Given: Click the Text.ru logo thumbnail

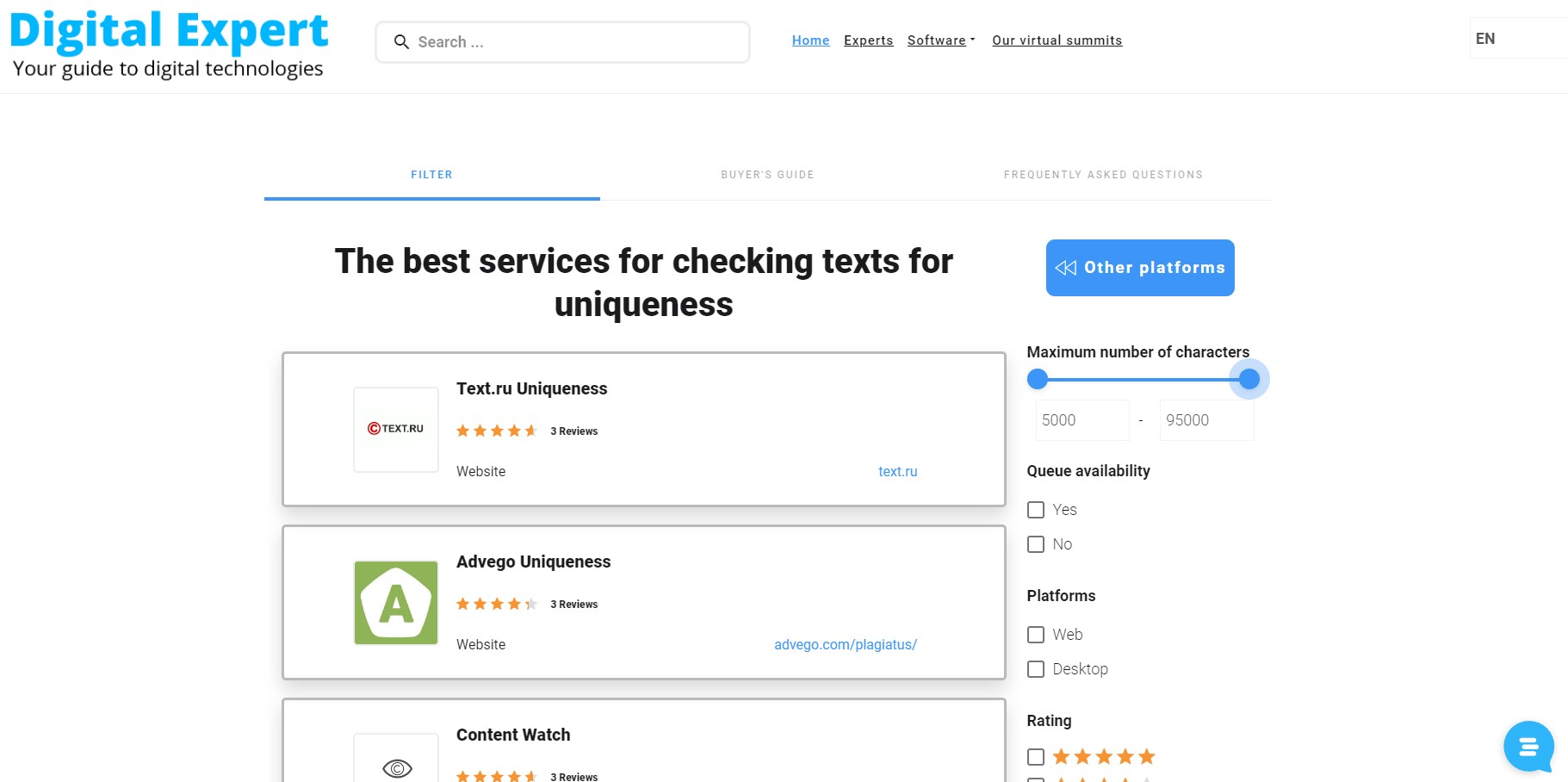Looking at the screenshot, I should [x=396, y=429].
